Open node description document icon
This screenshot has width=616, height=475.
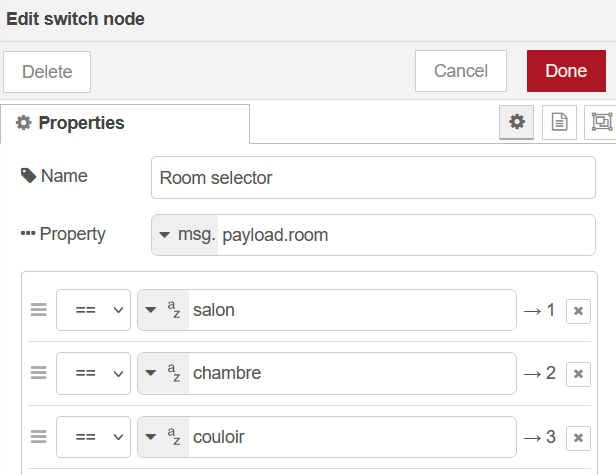click(x=559, y=122)
